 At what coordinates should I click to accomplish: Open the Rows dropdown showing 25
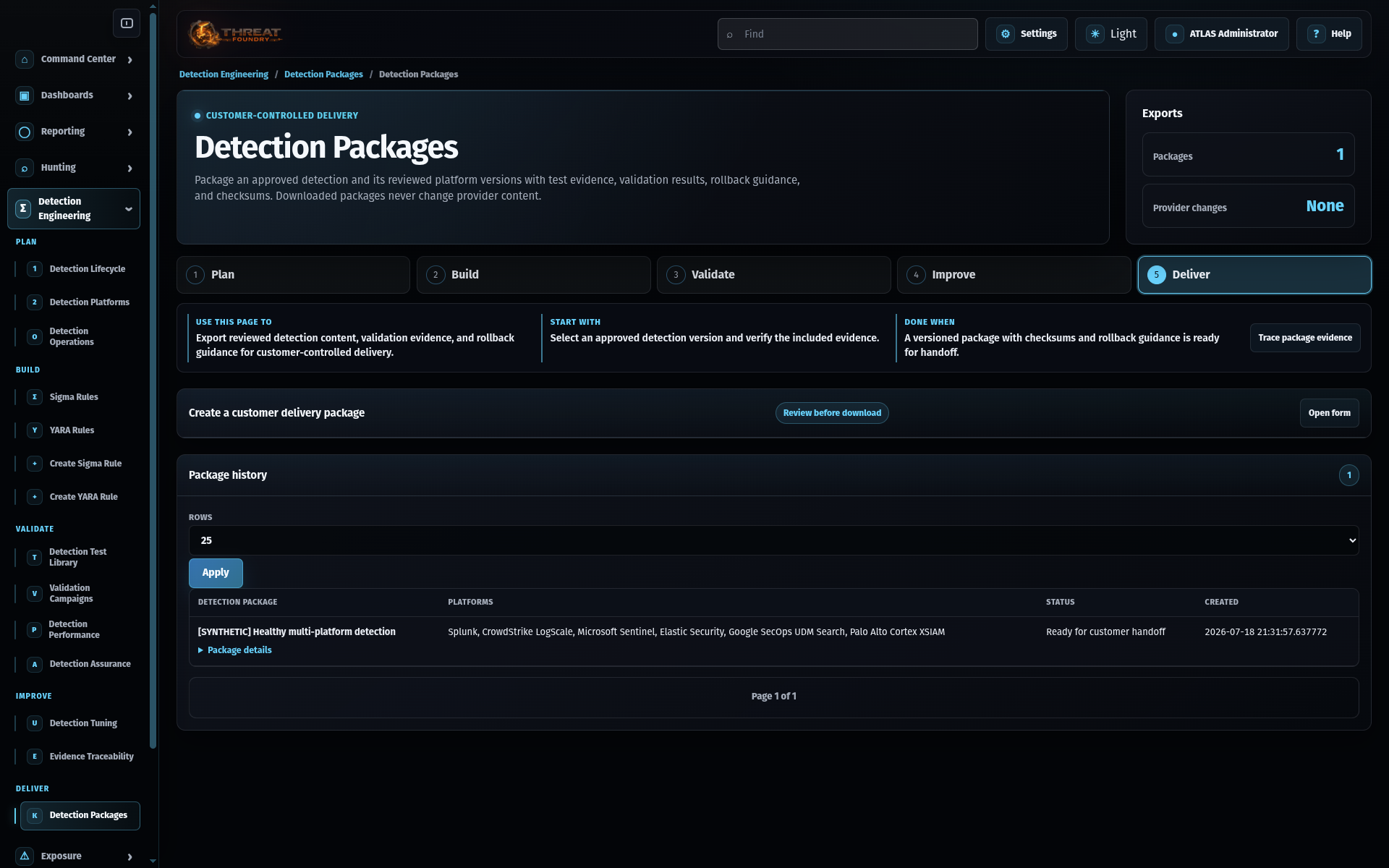pos(773,540)
